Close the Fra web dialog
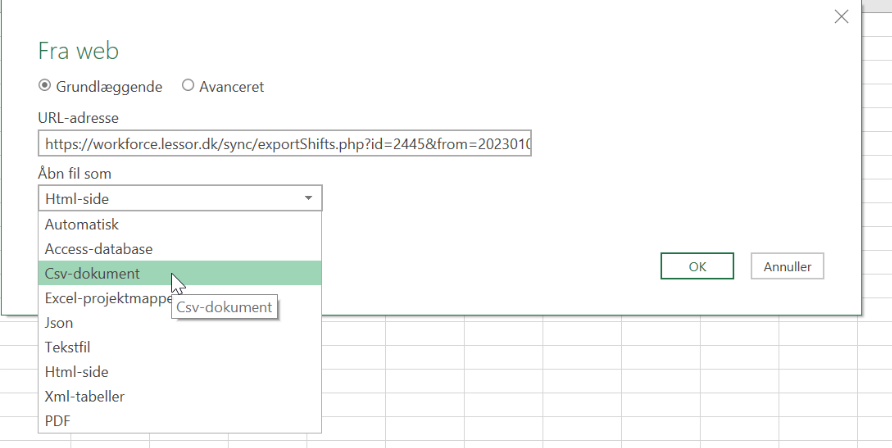This screenshot has width=892, height=448. point(841,16)
